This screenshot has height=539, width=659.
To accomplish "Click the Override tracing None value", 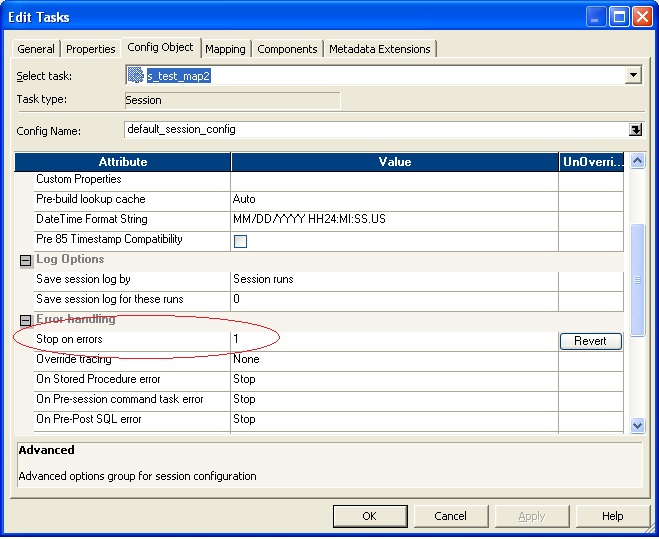I will (395, 359).
